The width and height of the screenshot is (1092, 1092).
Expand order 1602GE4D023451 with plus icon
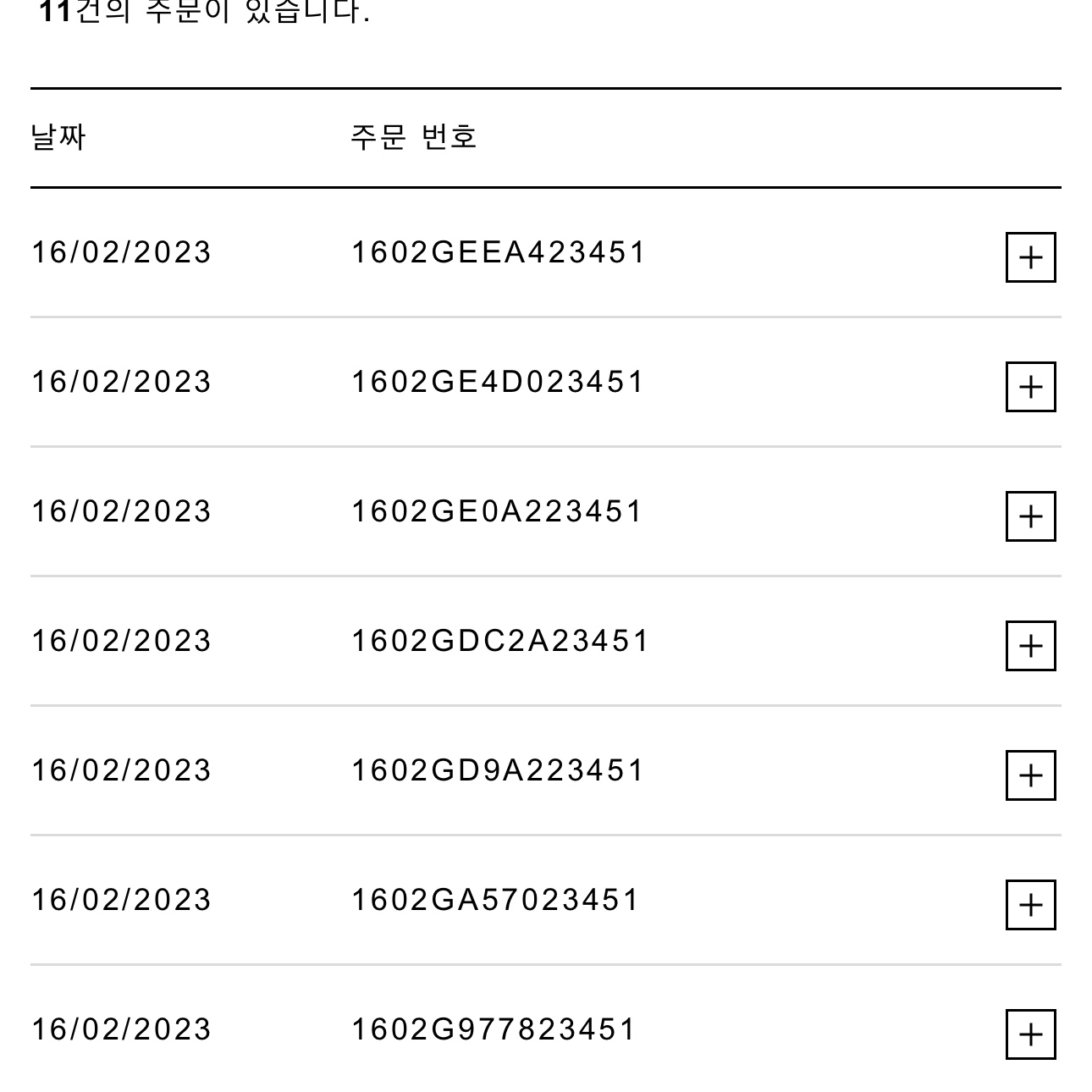click(1030, 387)
